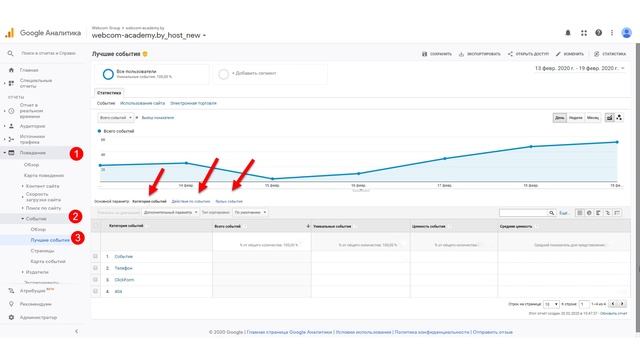The height and width of the screenshot is (360, 640).
Task: Expand Издатели subsection
Action: [x=22, y=272]
